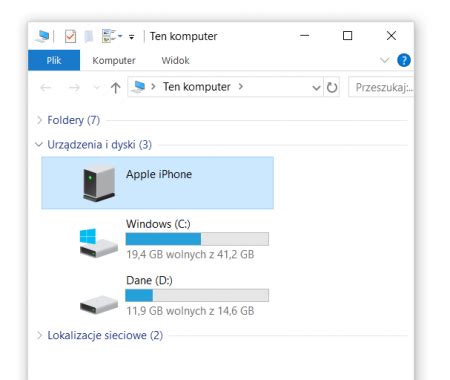Open the Customize Quick Access Toolbar dropdown
The width and height of the screenshot is (450, 380).
[132, 37]
